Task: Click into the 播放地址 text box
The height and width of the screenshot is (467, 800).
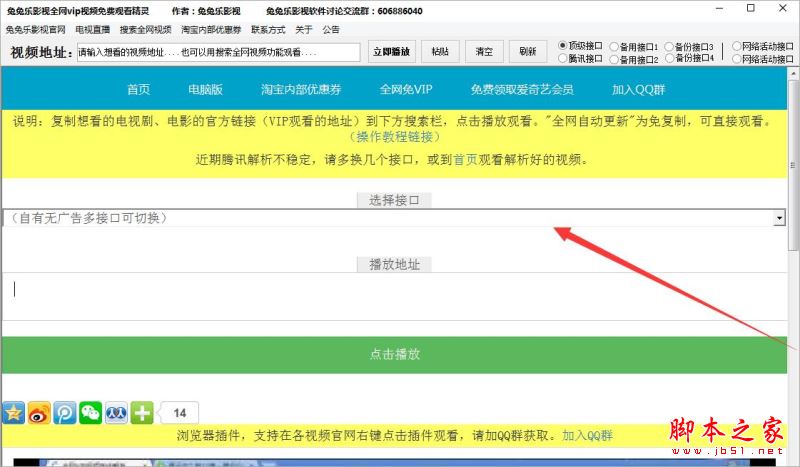Action: 394,296
